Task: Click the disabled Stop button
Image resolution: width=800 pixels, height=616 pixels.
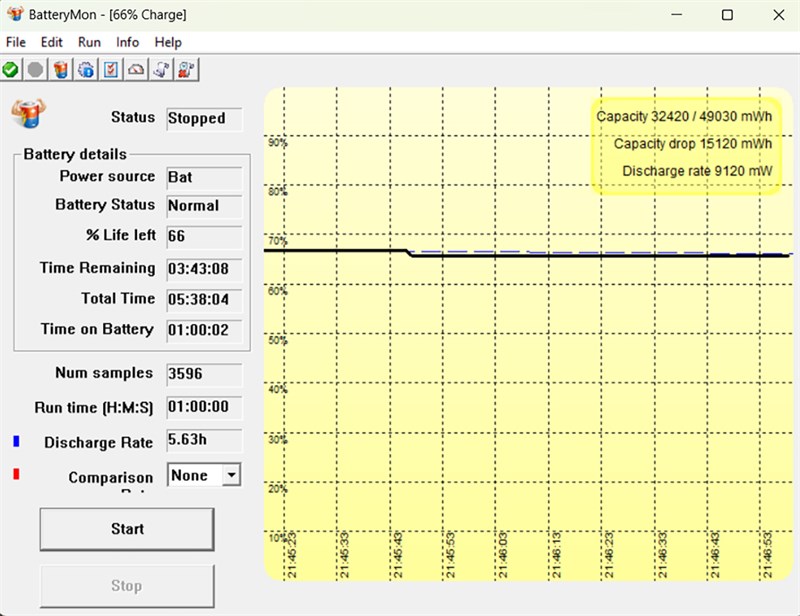Action: (127, 586)
